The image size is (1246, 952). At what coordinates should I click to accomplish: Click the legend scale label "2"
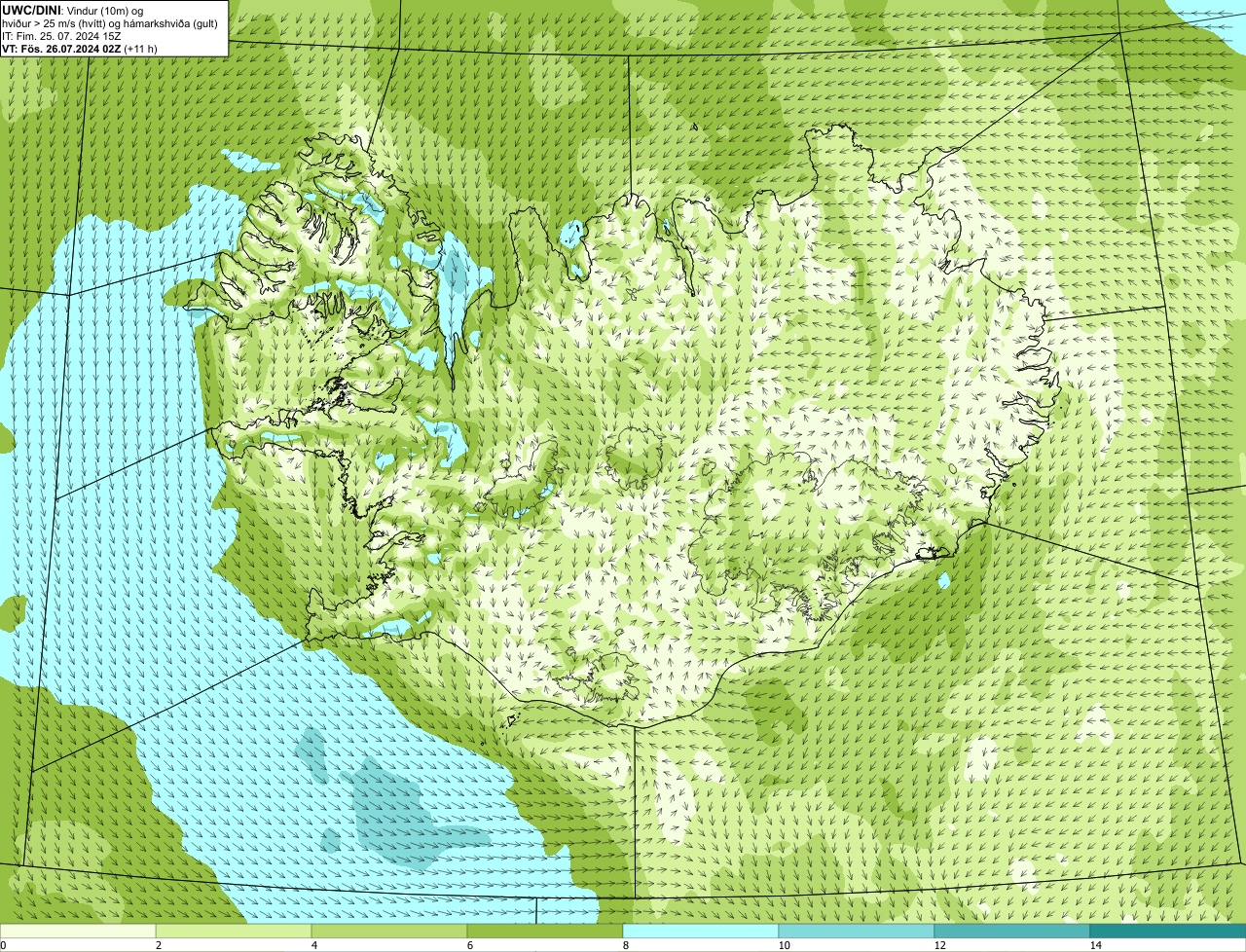[158, 945]
